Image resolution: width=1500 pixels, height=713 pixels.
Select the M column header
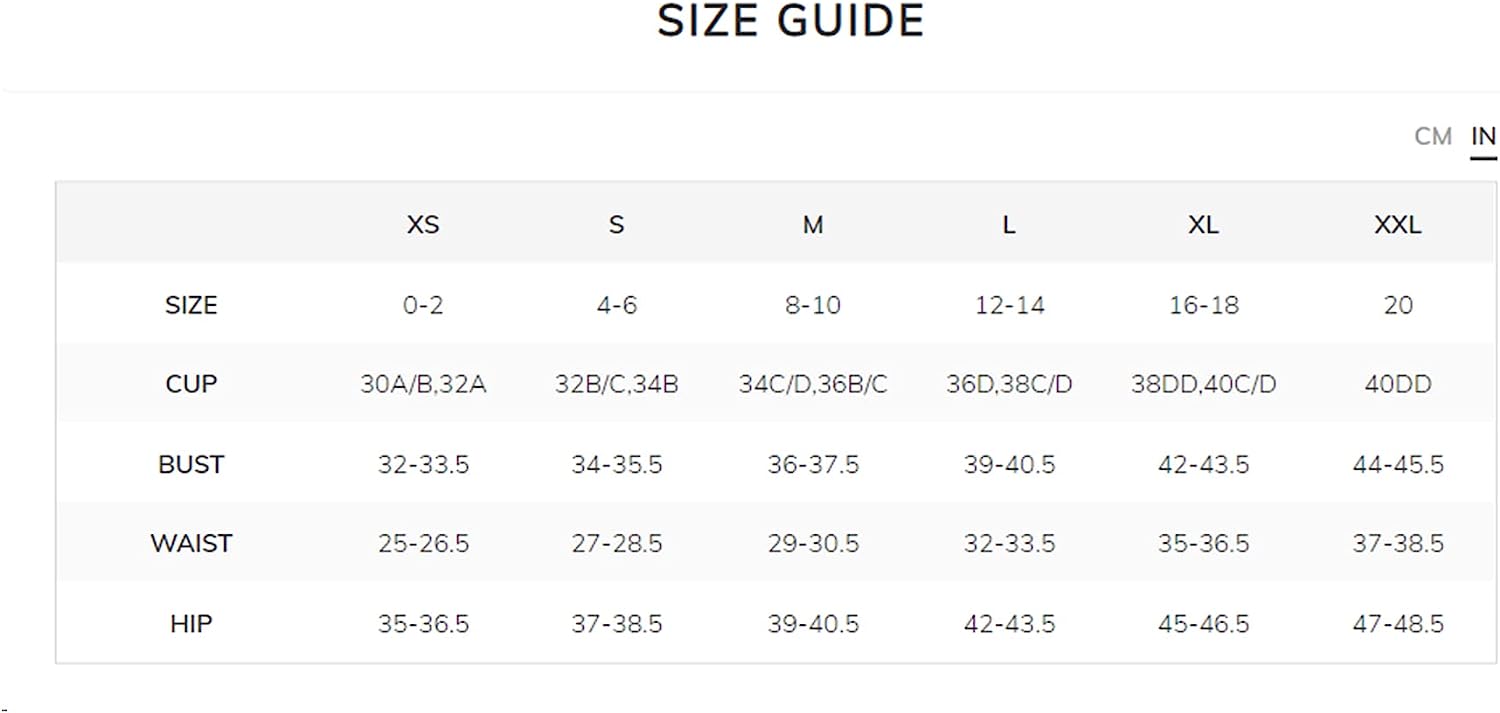[x=813, y=225]
